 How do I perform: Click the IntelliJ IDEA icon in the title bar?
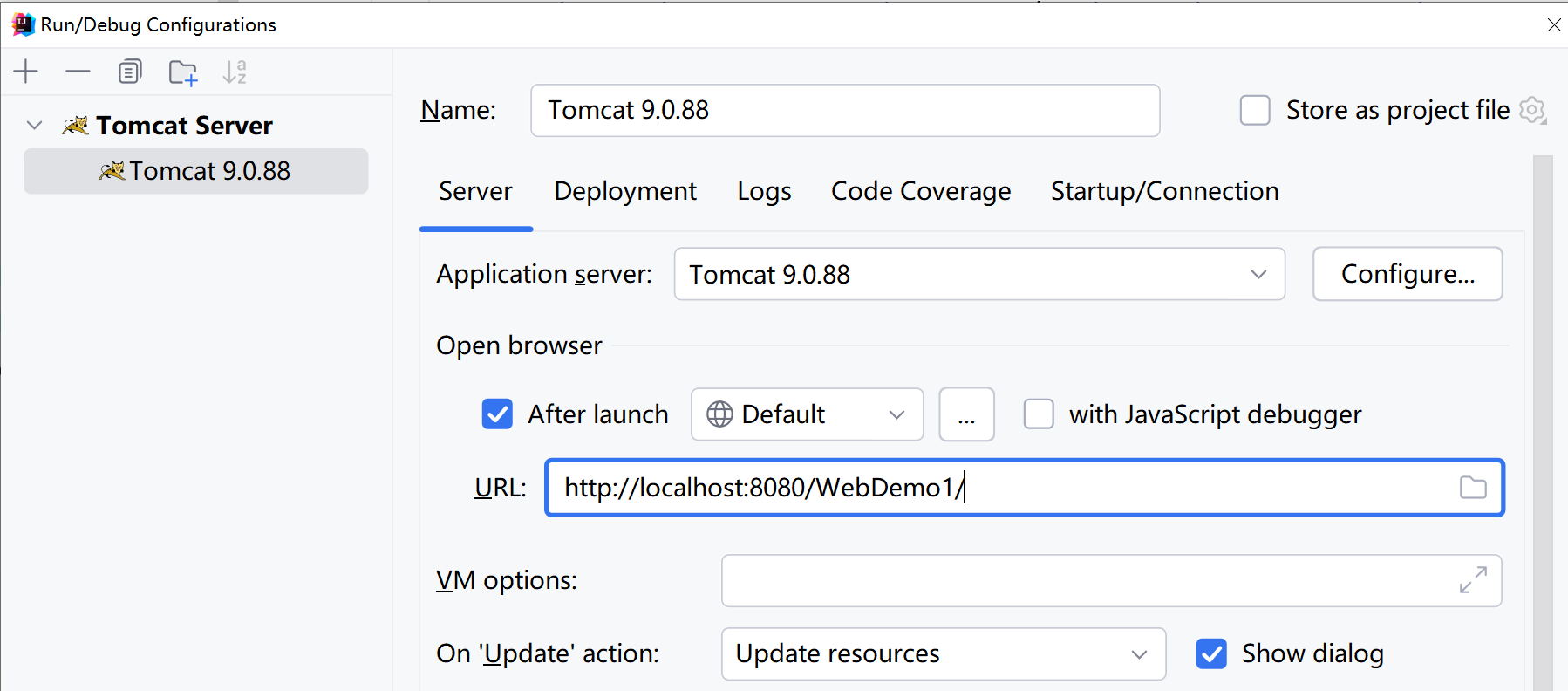pos(23,24)
